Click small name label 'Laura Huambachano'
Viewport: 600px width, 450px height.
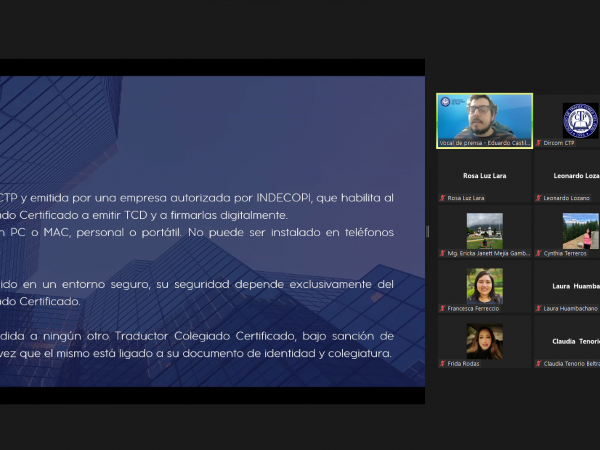coord(571,308)
